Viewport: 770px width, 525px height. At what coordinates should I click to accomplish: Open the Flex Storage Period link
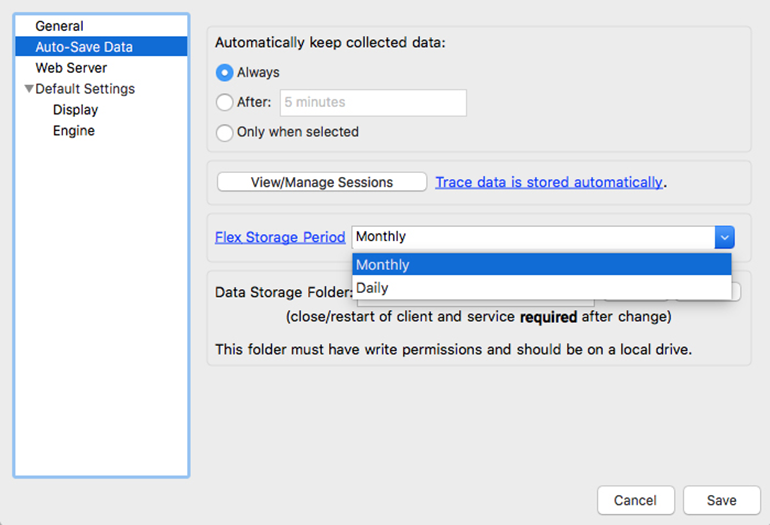[280, 237]
